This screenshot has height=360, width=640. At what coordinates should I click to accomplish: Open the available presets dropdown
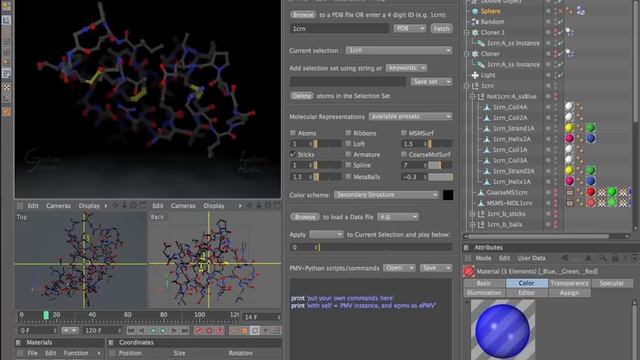pyautogui.click(x=410, y=116)
